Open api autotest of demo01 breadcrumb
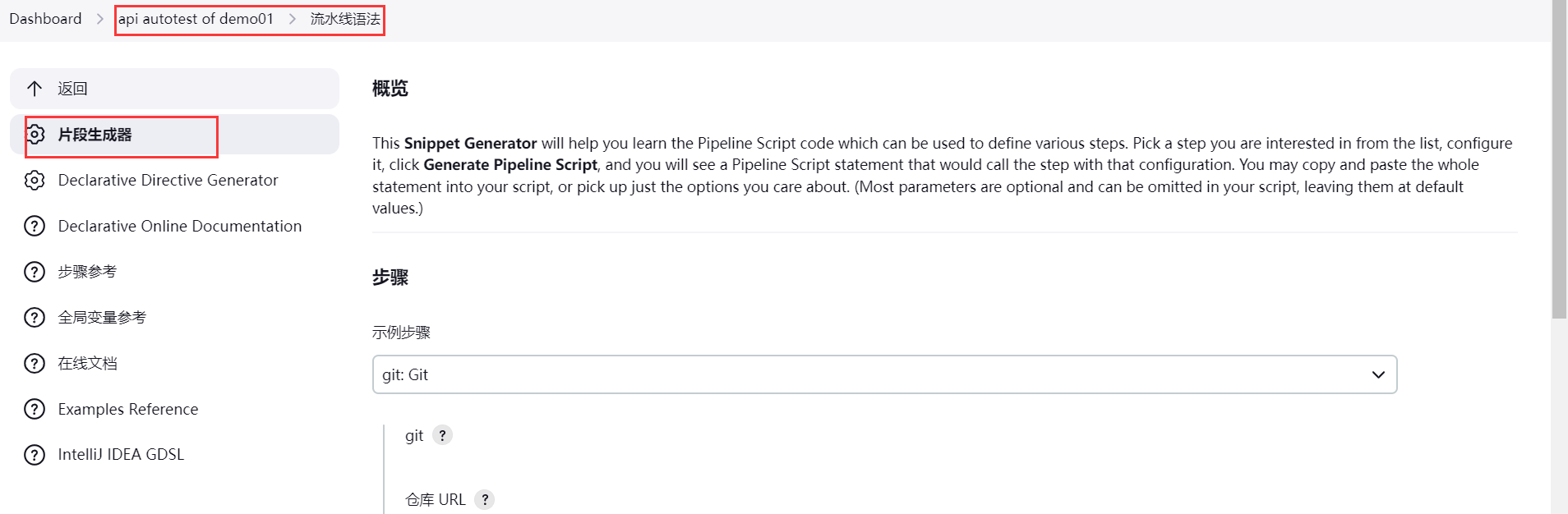The image size is (1568, 514). point(196,19)
